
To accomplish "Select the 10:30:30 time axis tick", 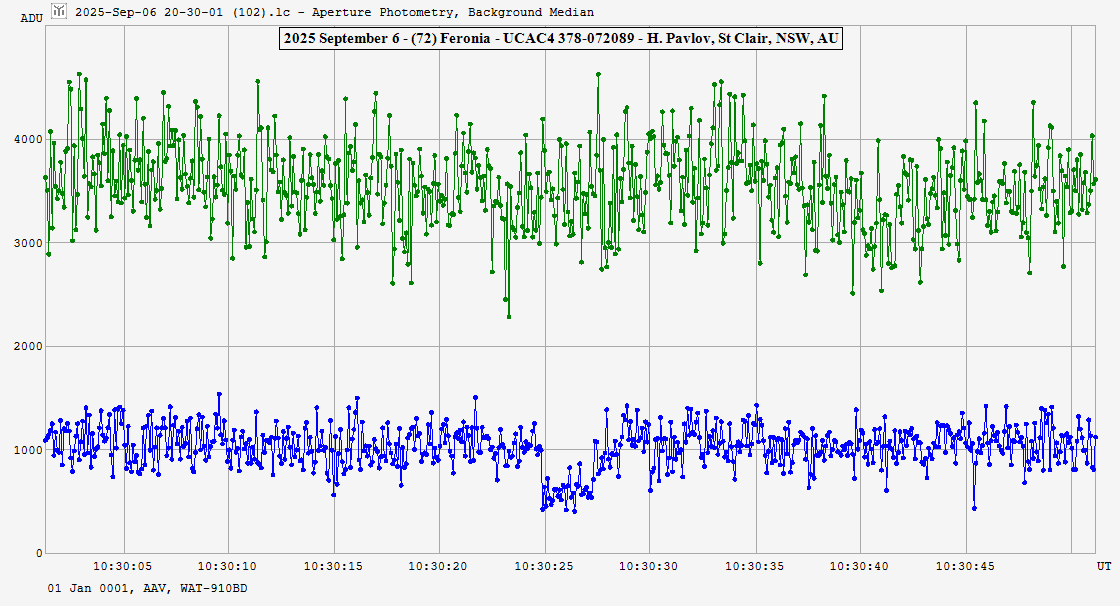I will point(650,567).
